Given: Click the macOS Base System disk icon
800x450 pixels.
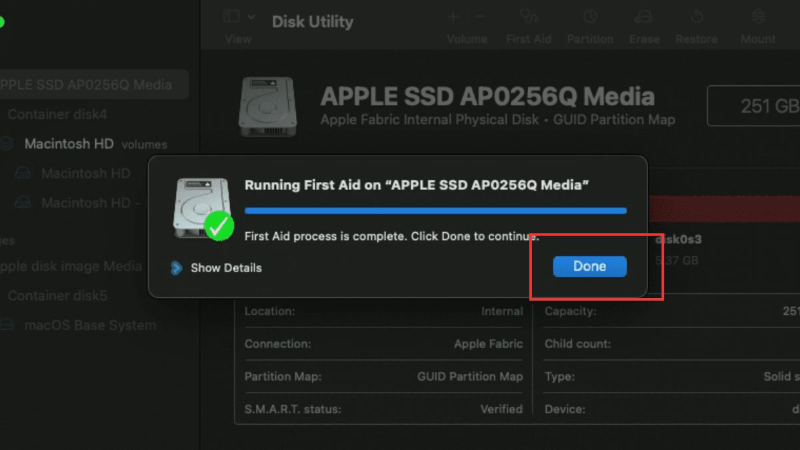Looking at the screenshot, I should click(6, 325).
